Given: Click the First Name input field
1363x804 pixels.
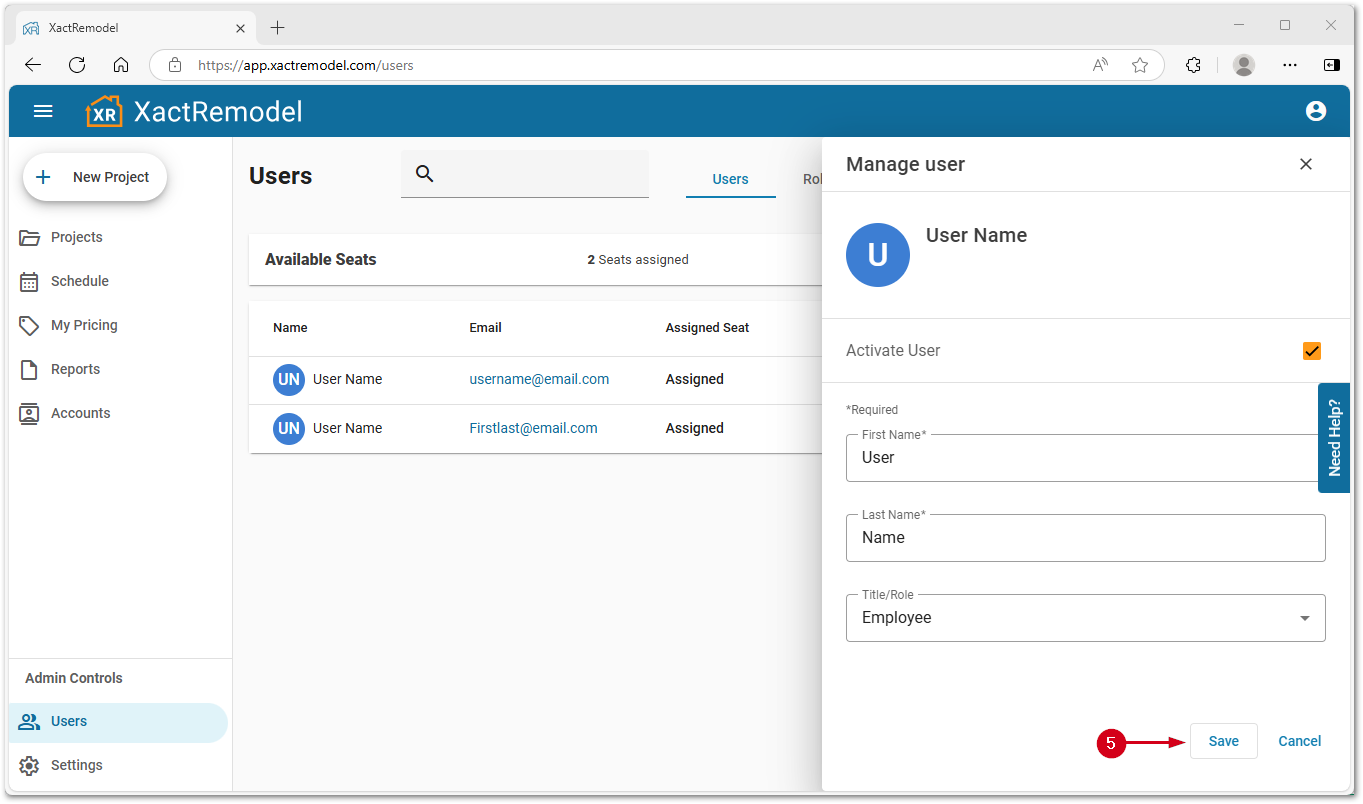Looking at the screenshot, I should click(x=1080, y=458).
